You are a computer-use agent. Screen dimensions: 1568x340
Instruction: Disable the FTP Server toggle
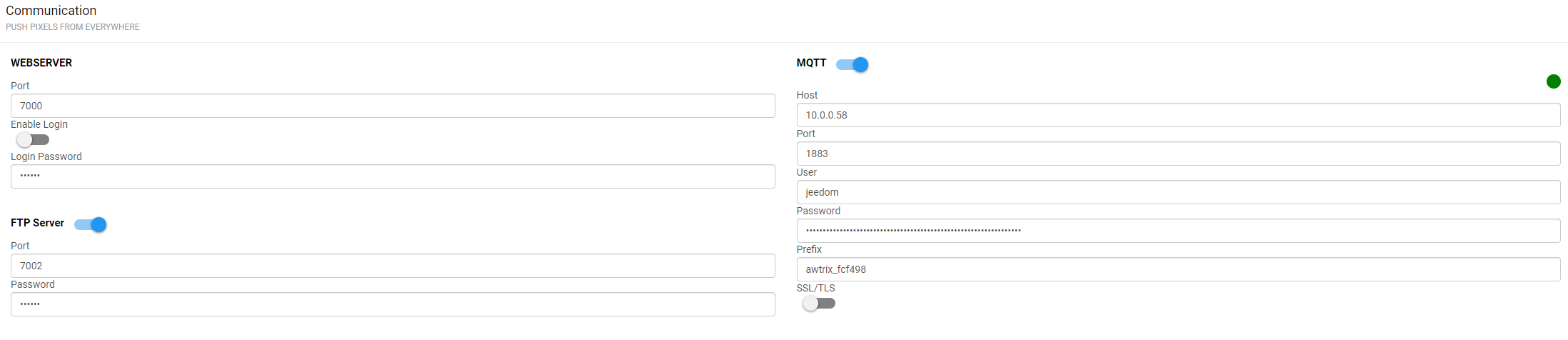91,224
